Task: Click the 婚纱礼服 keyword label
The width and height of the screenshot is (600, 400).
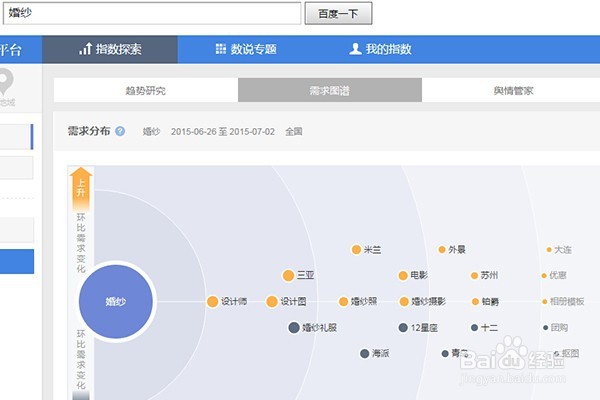Action: tap(320, 328)
